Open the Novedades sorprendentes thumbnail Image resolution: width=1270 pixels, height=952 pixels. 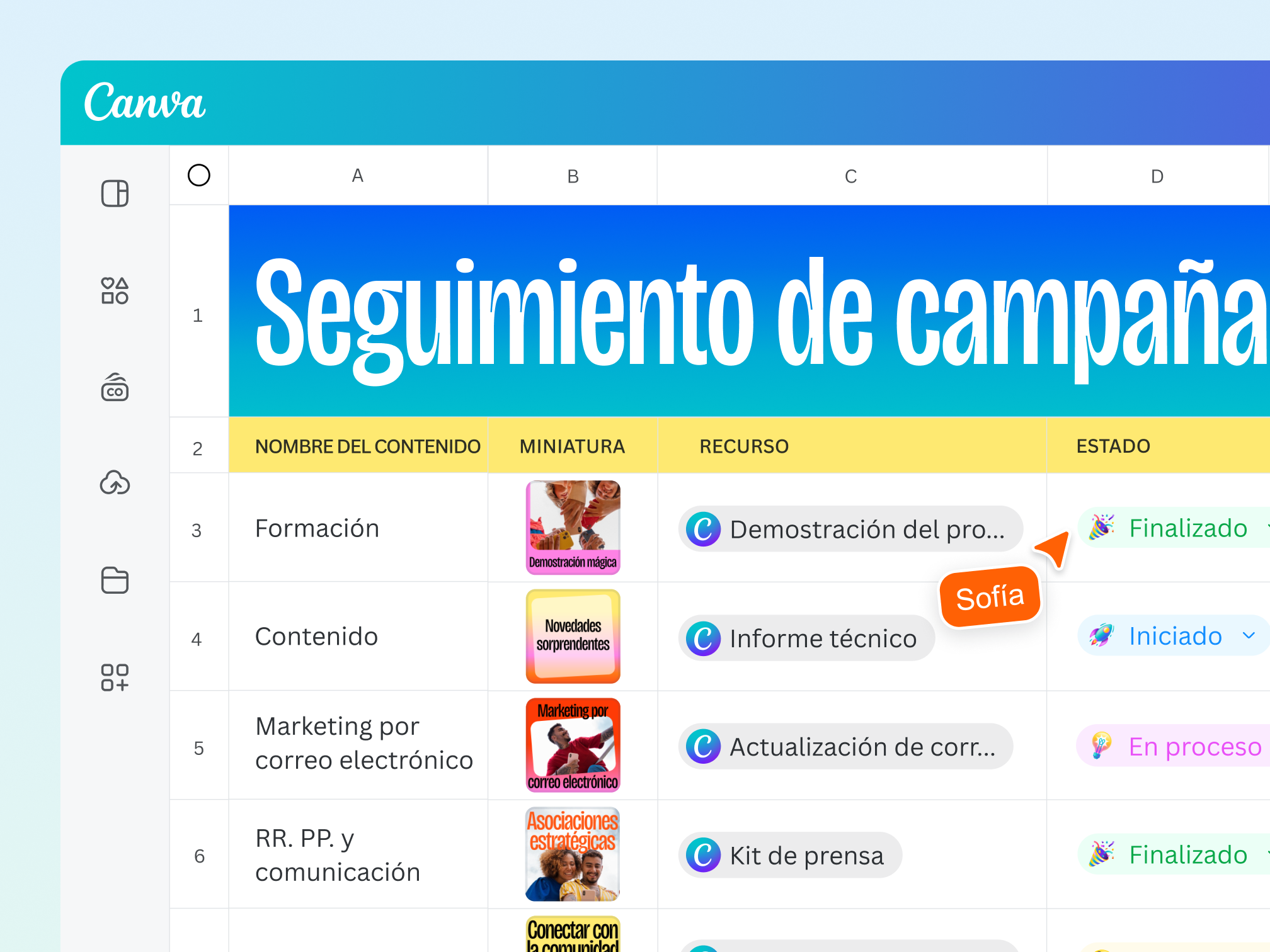[573, 636]
